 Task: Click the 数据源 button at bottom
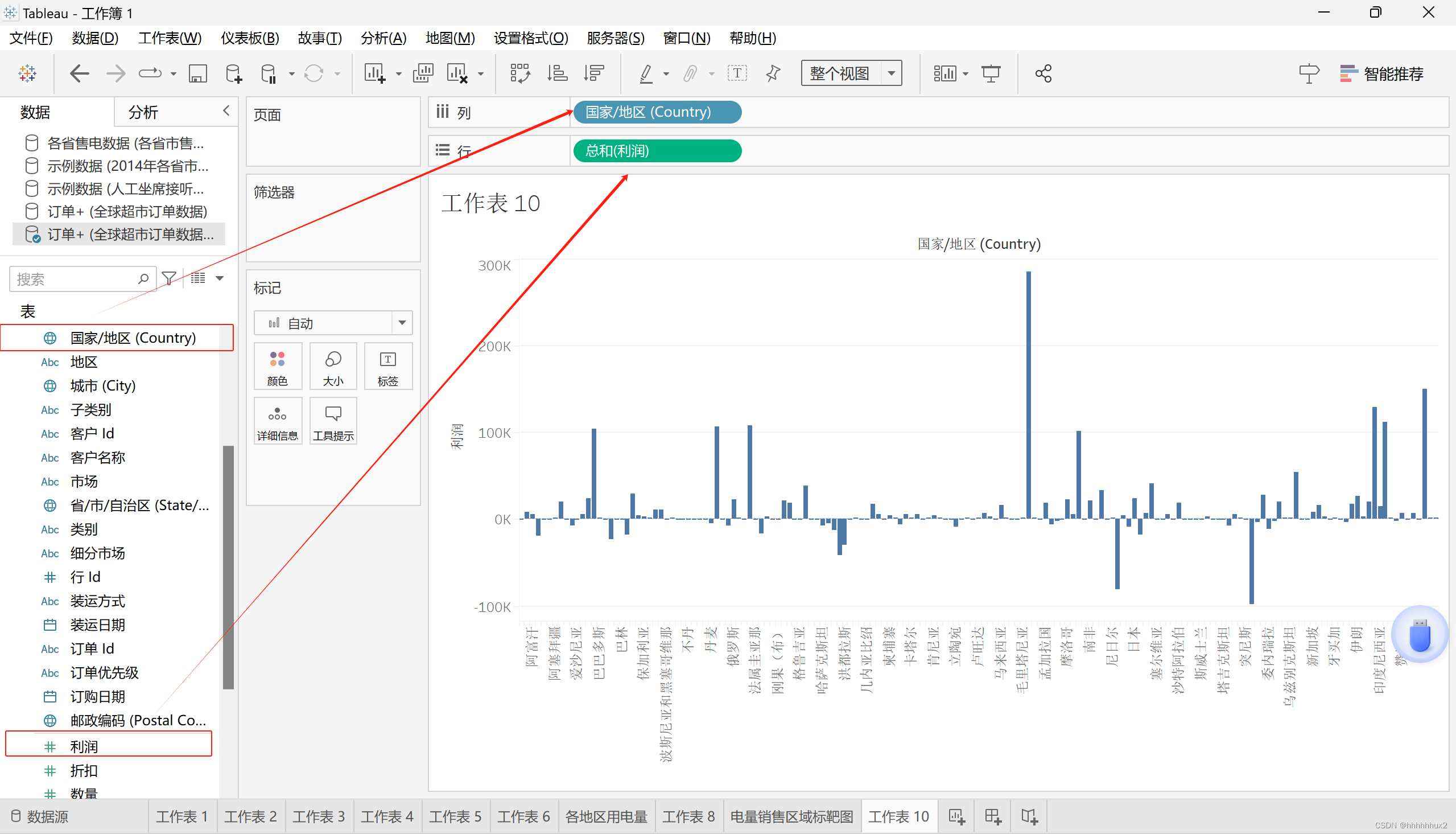coord(40,816)
